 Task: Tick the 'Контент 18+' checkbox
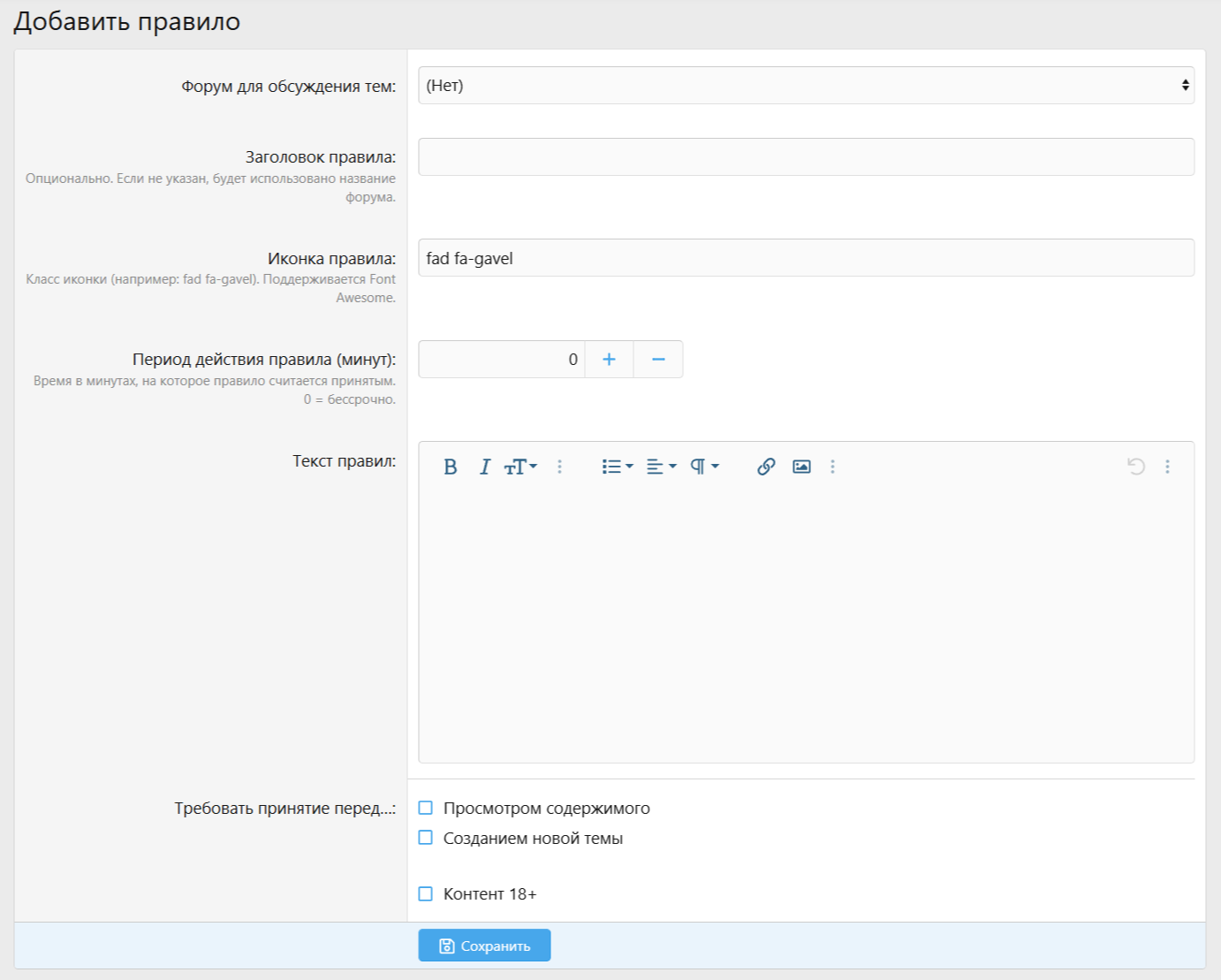click(x=426, y=893)
